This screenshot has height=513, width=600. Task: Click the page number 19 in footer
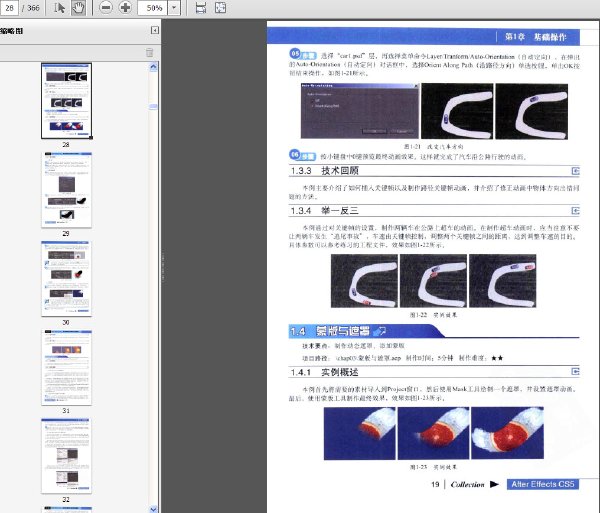435,484
